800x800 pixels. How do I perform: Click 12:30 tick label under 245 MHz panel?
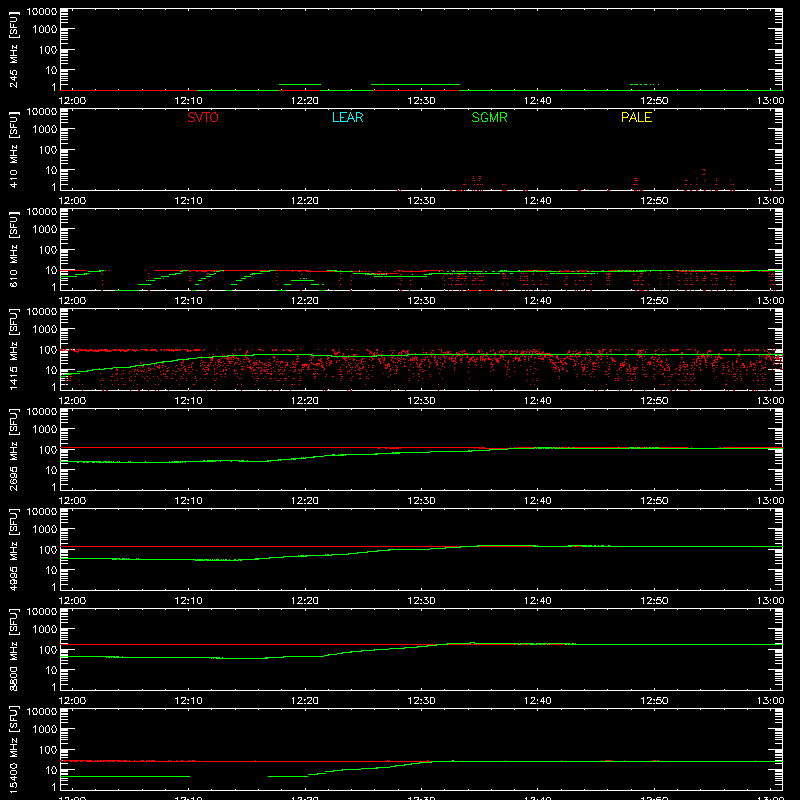(x=421, y=101)
